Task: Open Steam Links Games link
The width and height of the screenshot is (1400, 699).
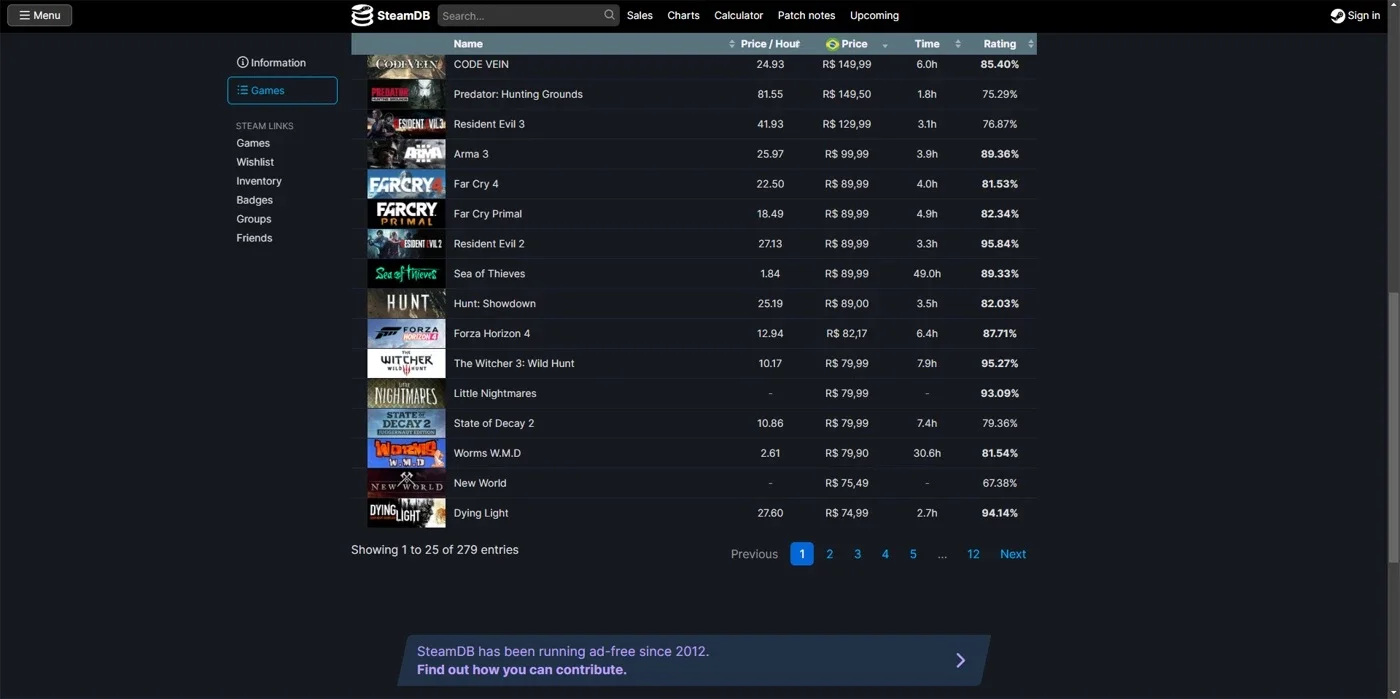Action: (253, 143)
